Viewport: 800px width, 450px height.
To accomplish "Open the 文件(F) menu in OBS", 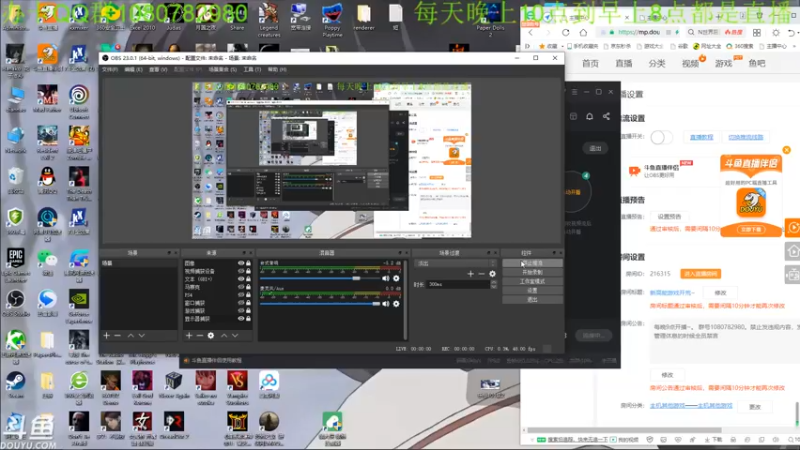I will [110, 69].
